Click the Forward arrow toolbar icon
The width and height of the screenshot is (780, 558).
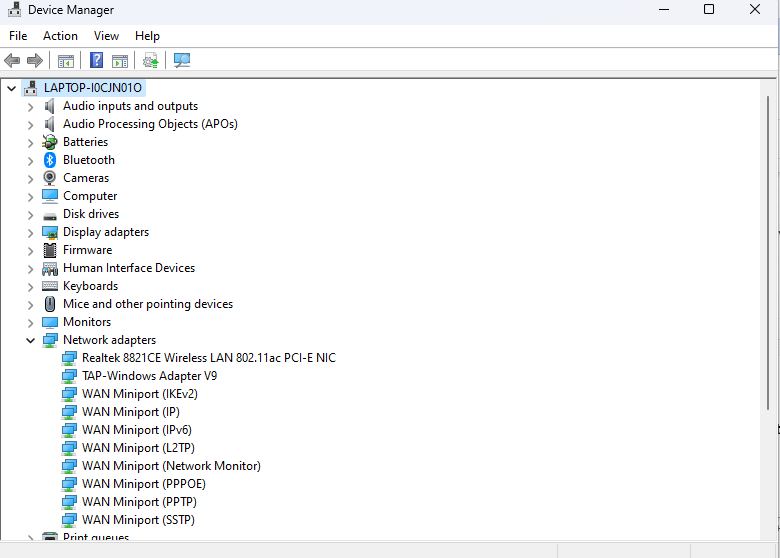tap(34, 61)
